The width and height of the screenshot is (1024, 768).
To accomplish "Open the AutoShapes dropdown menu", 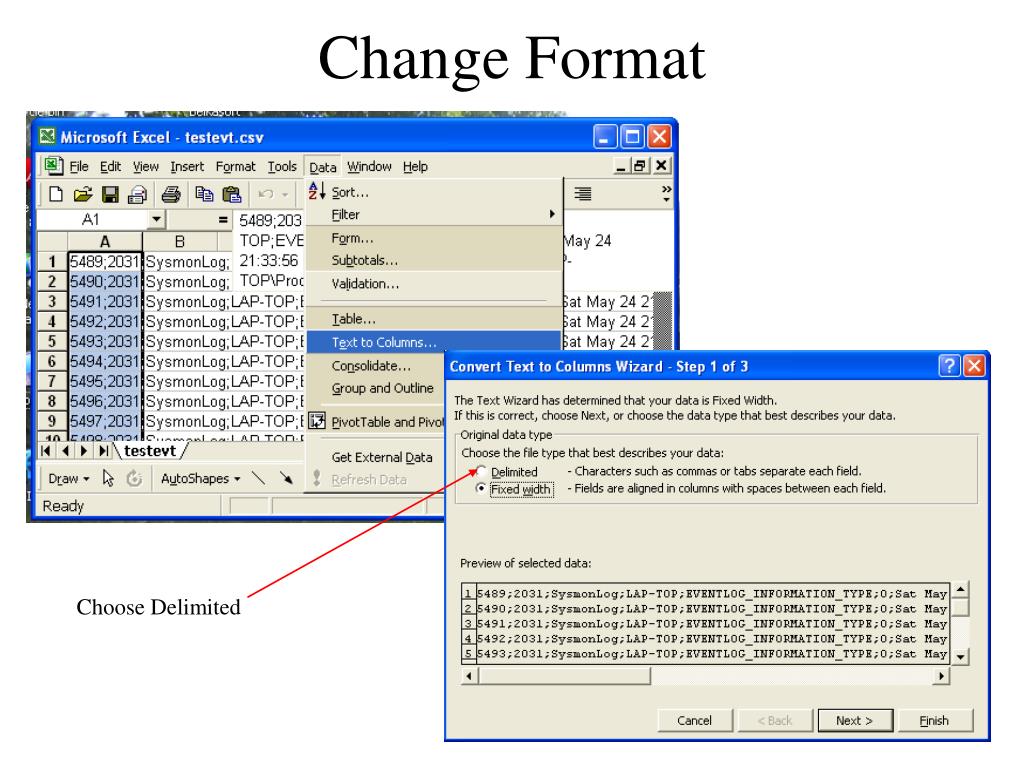I will (200, 479).
